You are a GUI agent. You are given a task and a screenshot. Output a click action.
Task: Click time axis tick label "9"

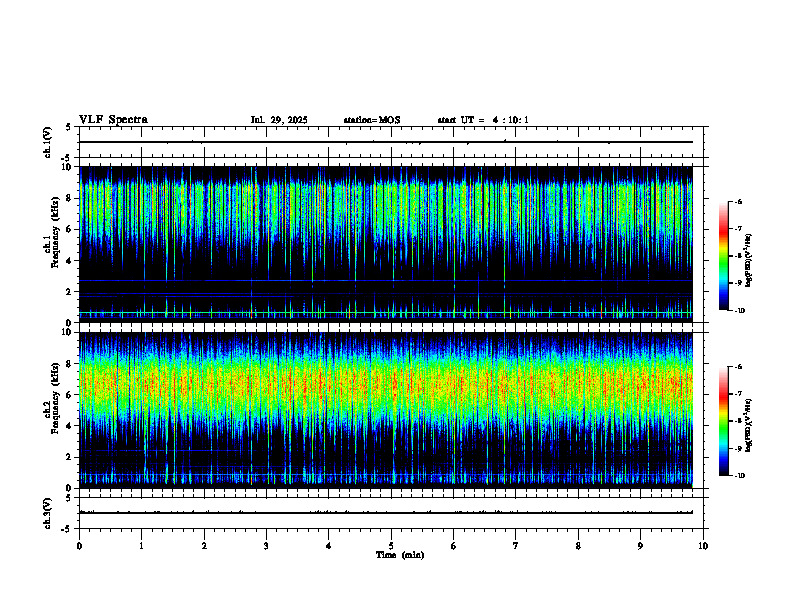click(640, 546)
